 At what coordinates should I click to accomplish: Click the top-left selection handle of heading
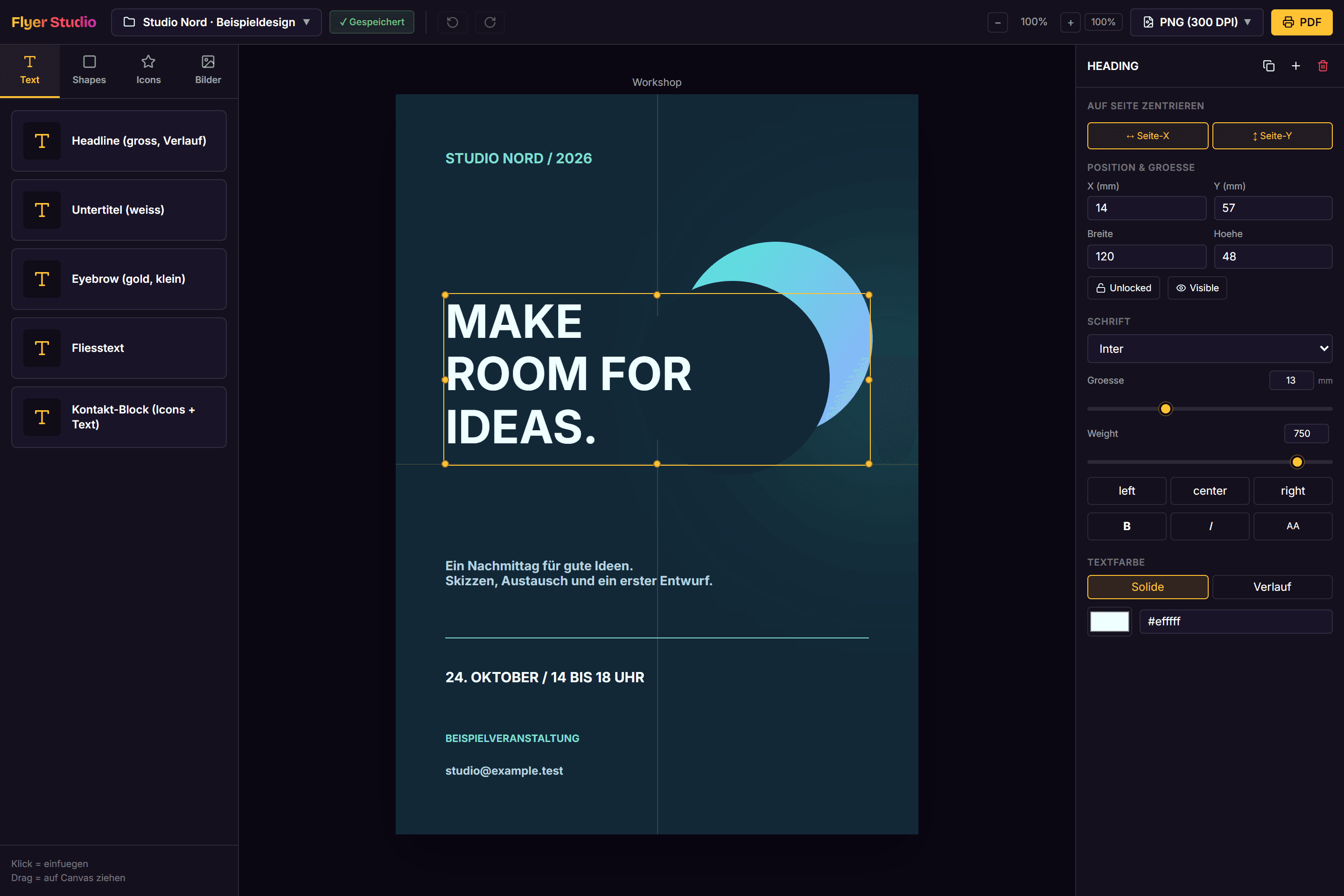click(445, 295)
